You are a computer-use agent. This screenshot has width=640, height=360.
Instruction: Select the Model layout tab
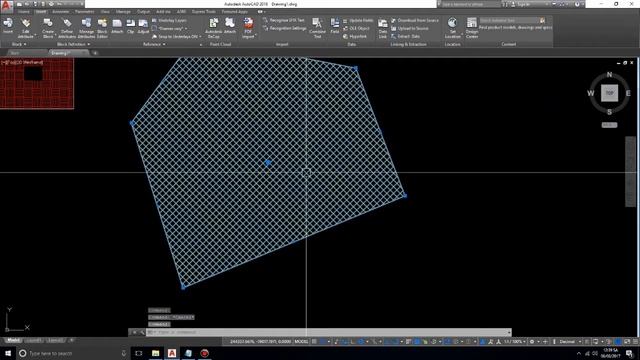pyautogui.click(x=13, y=340)
